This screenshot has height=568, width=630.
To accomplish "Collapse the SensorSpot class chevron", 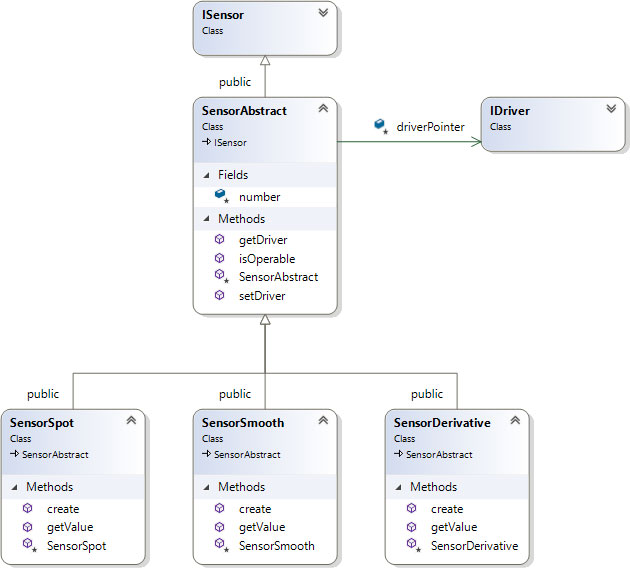I will [131, 421].
